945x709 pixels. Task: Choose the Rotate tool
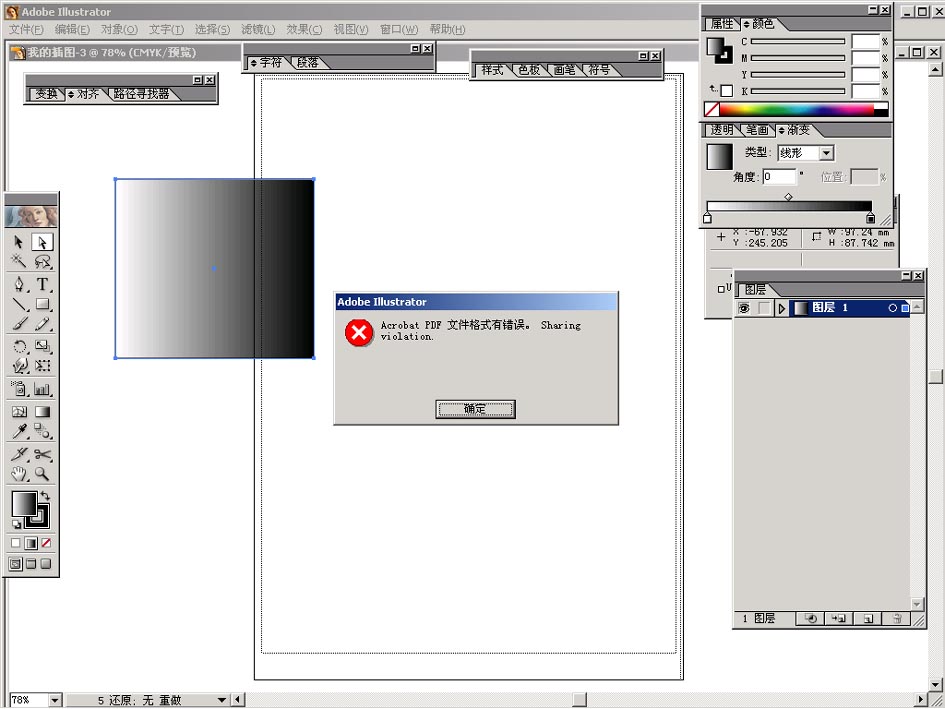point(19,346)
